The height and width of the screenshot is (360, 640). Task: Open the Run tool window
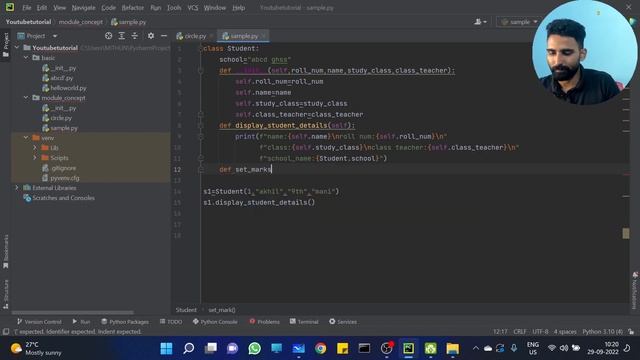tap(81, 322)
